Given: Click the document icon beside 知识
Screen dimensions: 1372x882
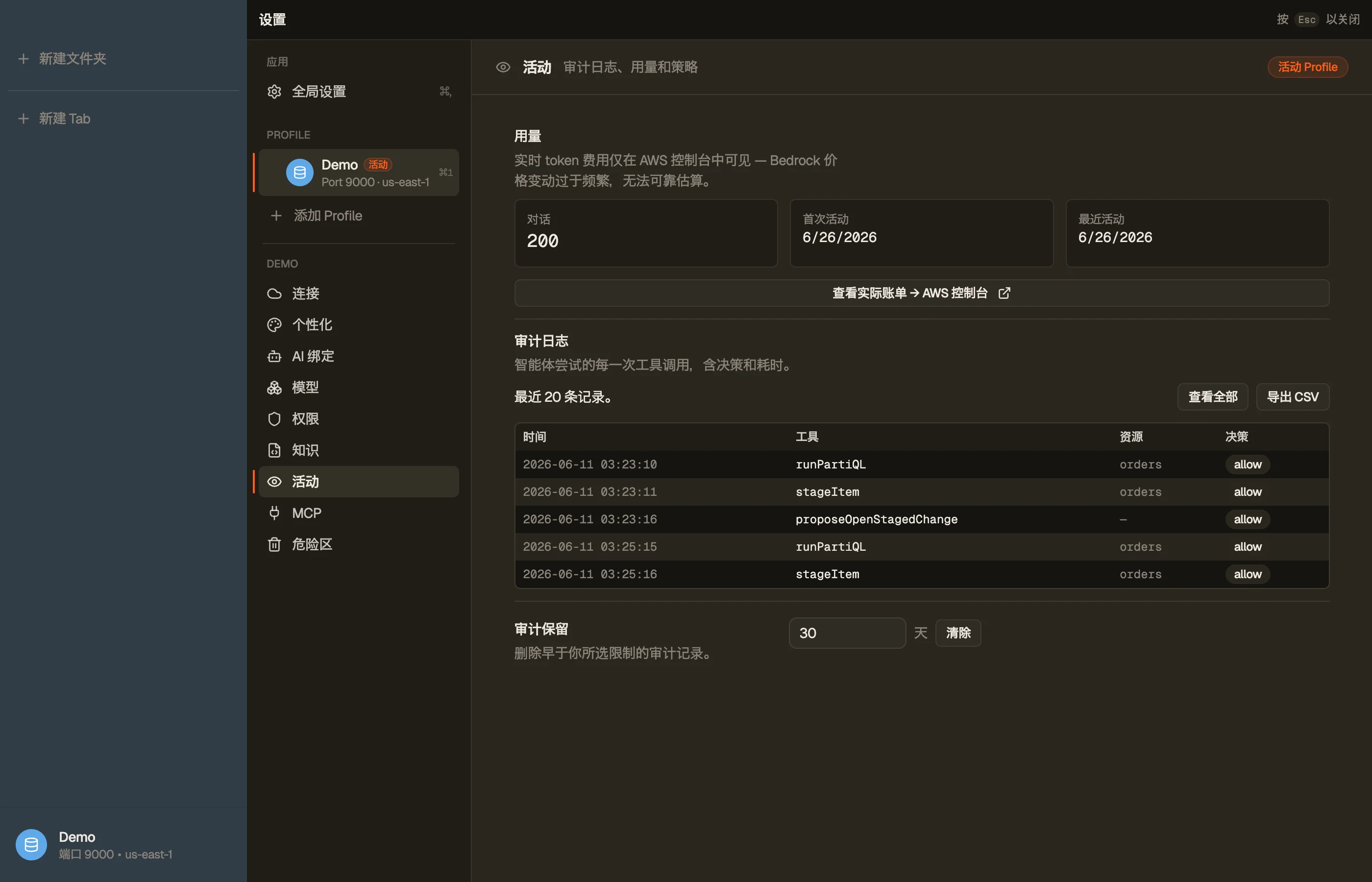Looking at the screenshot, I should [274, 450].
